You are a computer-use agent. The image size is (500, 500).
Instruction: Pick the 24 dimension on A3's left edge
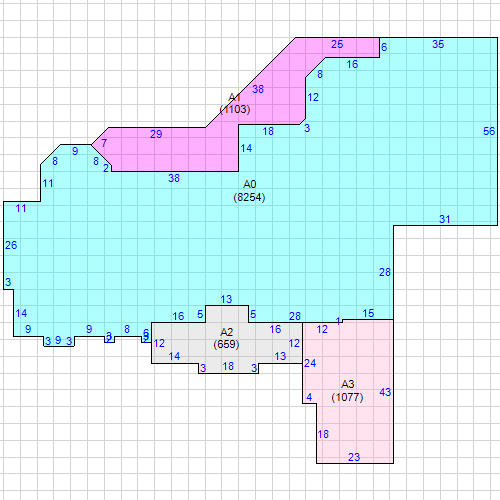310,363
